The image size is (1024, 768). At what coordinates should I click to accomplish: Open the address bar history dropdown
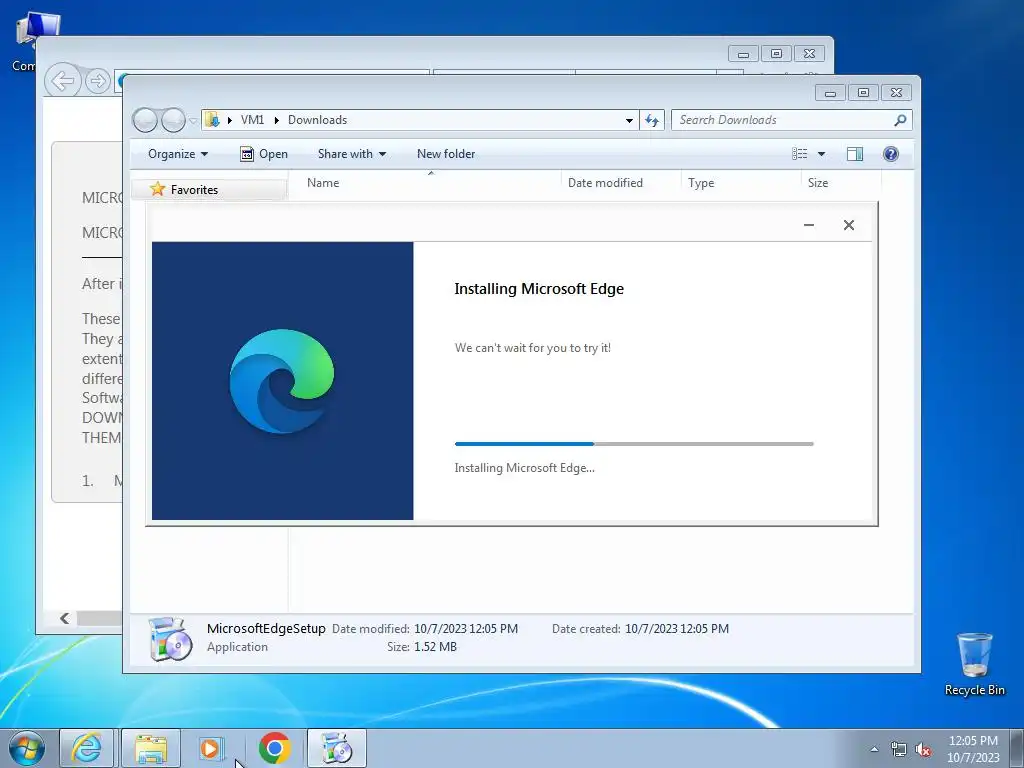tap(629, 120)
